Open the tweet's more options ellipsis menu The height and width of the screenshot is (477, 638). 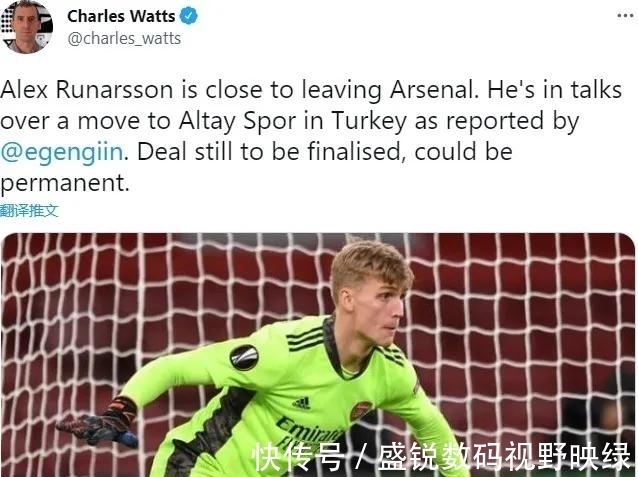click(x=625, y=16)
